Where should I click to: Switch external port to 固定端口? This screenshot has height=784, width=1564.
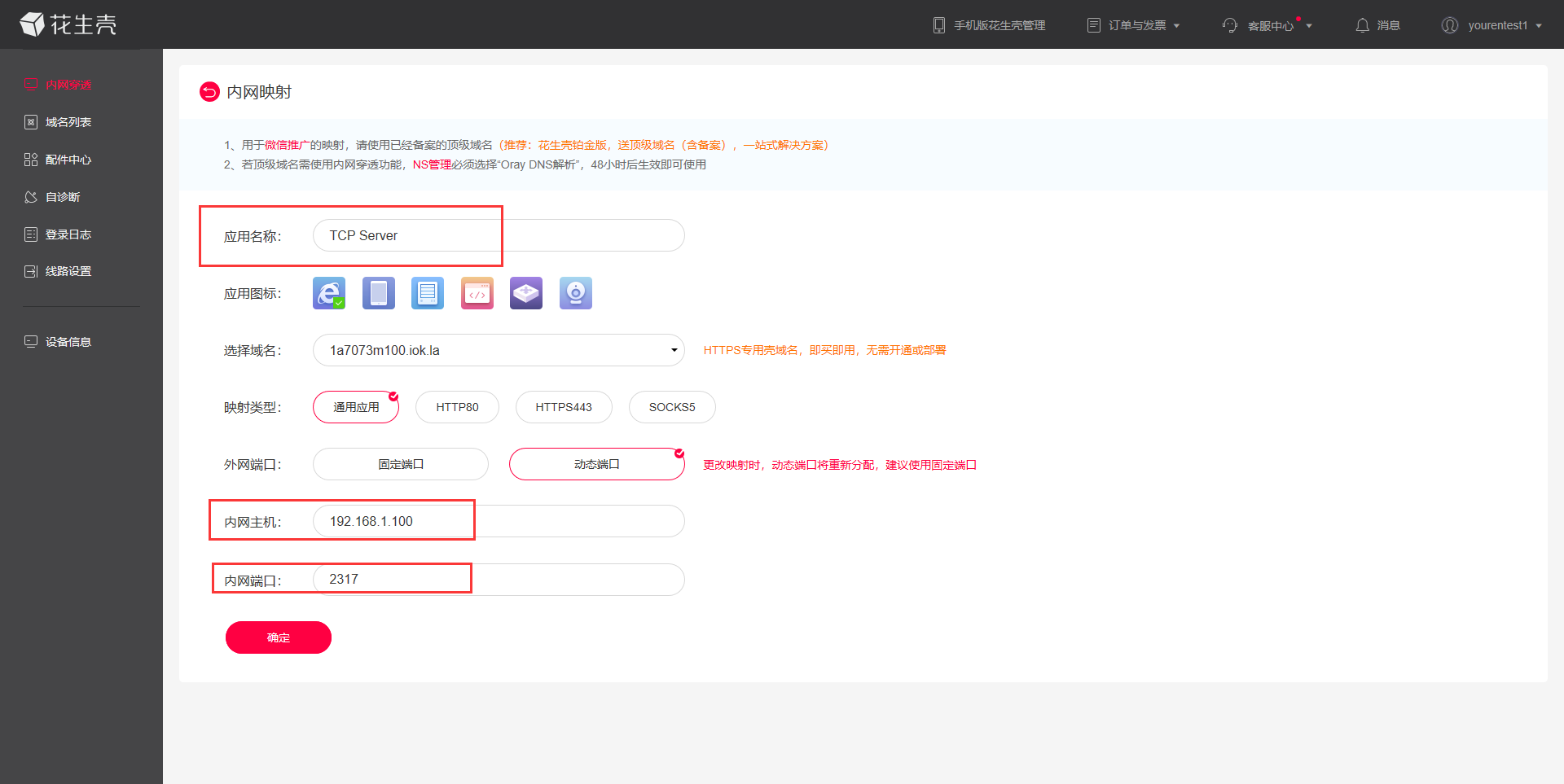point(401,464)
